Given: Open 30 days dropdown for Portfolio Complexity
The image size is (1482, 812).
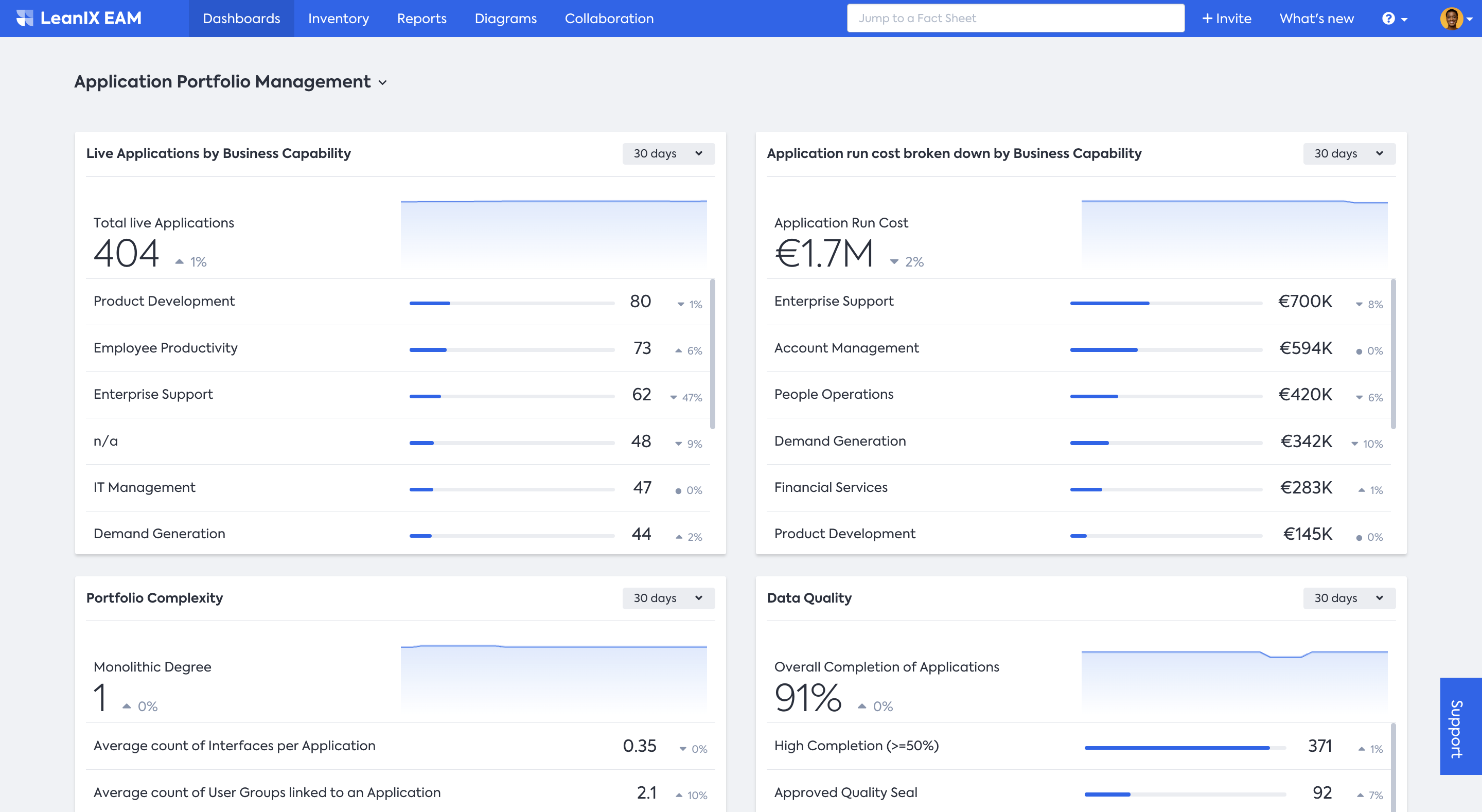Looking at the screenshot, I should click(x=668, y=598).
